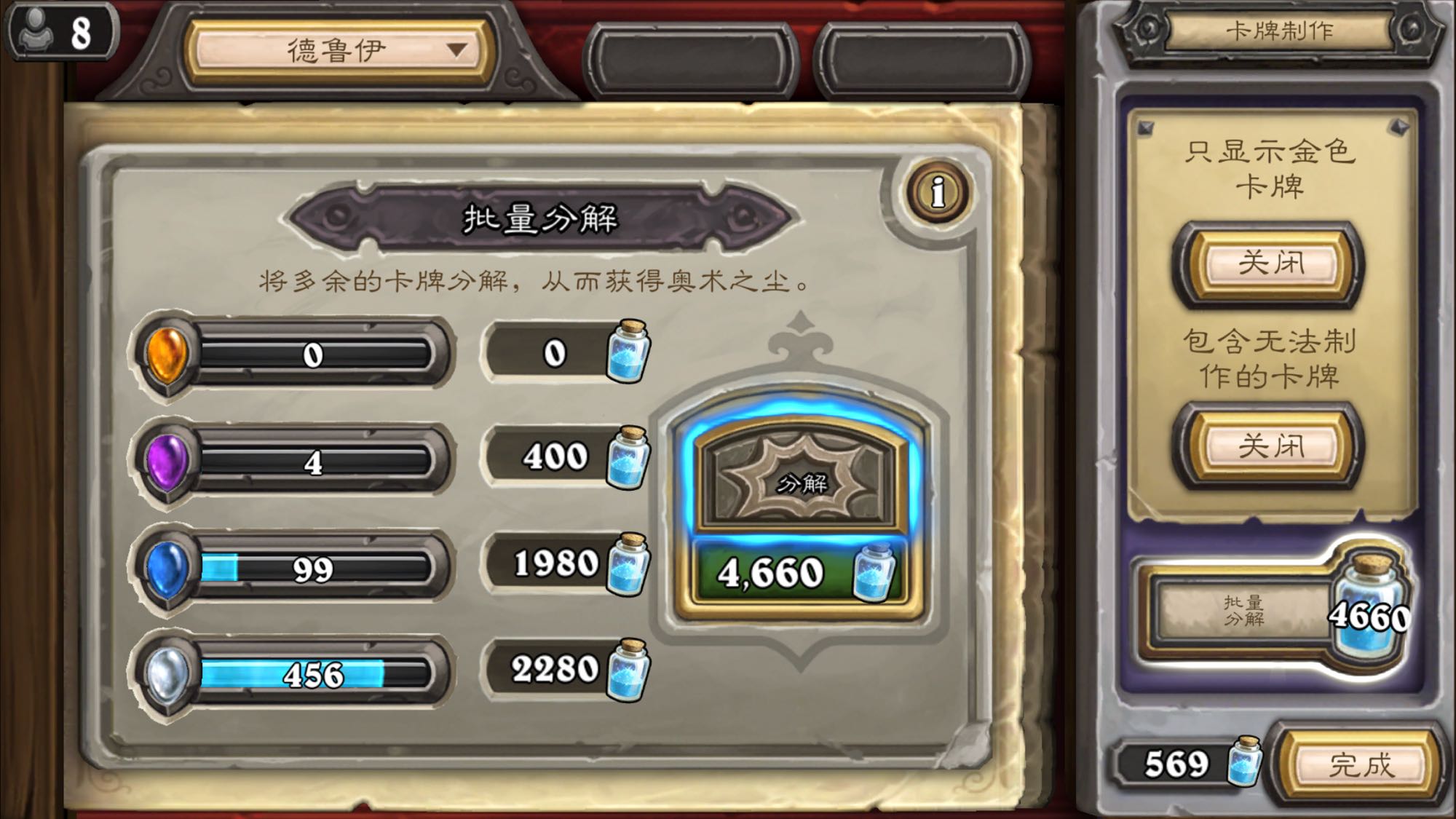Screen dimensions: 1456x819
Task: Click the dust jar beside 1980
Action: pos(628,564)
